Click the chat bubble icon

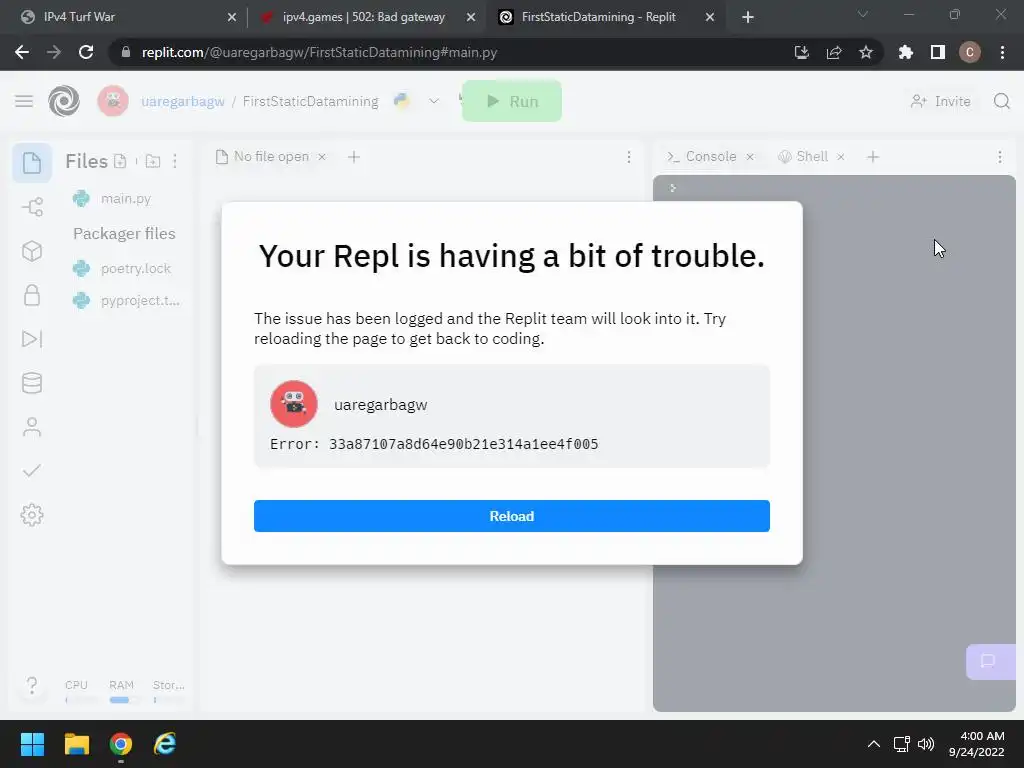click(989, 662)
